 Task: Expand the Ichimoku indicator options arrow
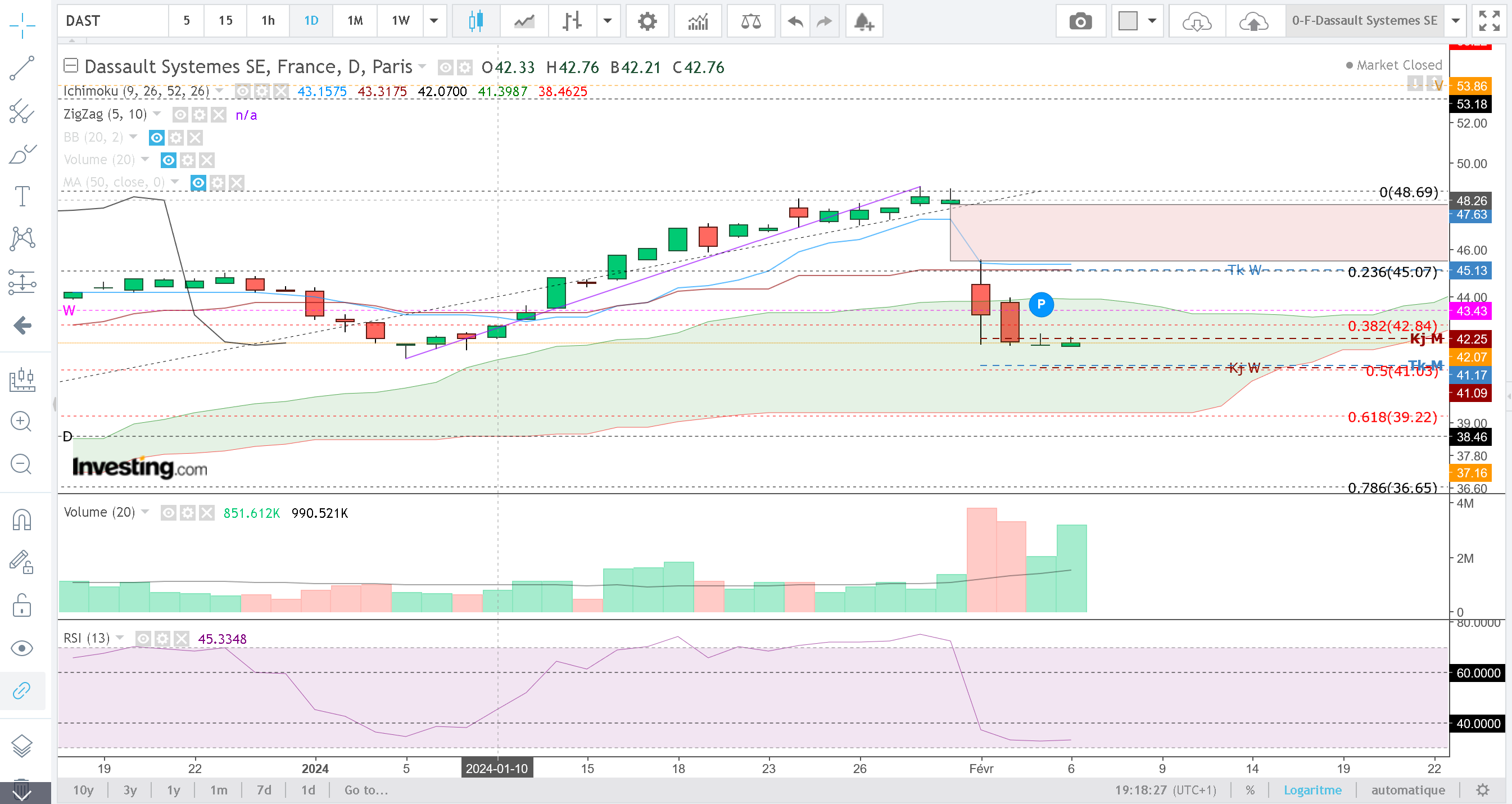point(220,91)
